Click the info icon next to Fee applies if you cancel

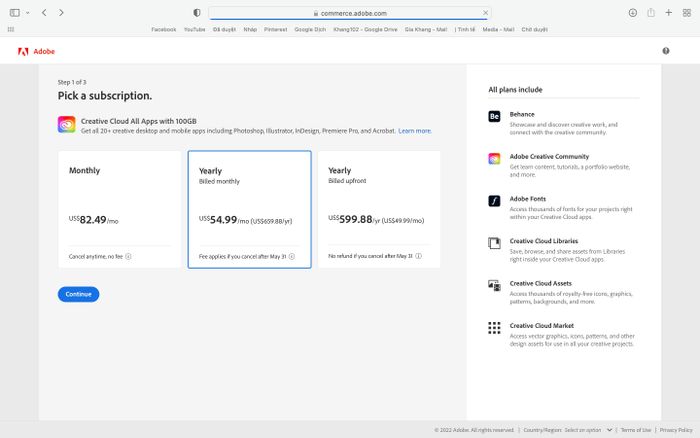(x=292, y=256)
